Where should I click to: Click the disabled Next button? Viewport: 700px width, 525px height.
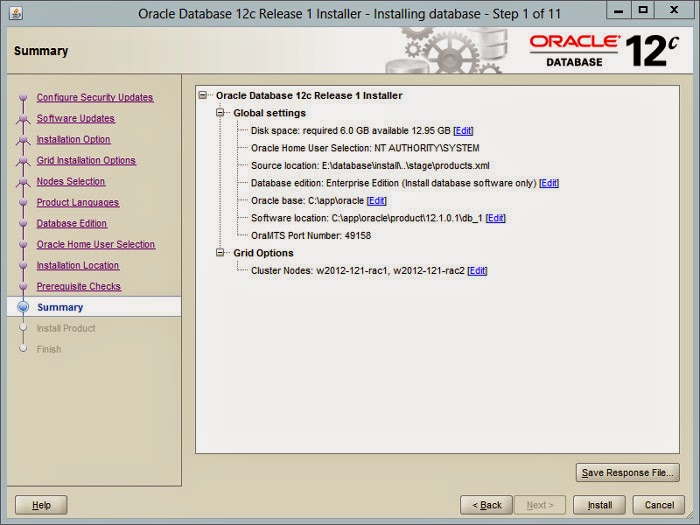point(540,505)
